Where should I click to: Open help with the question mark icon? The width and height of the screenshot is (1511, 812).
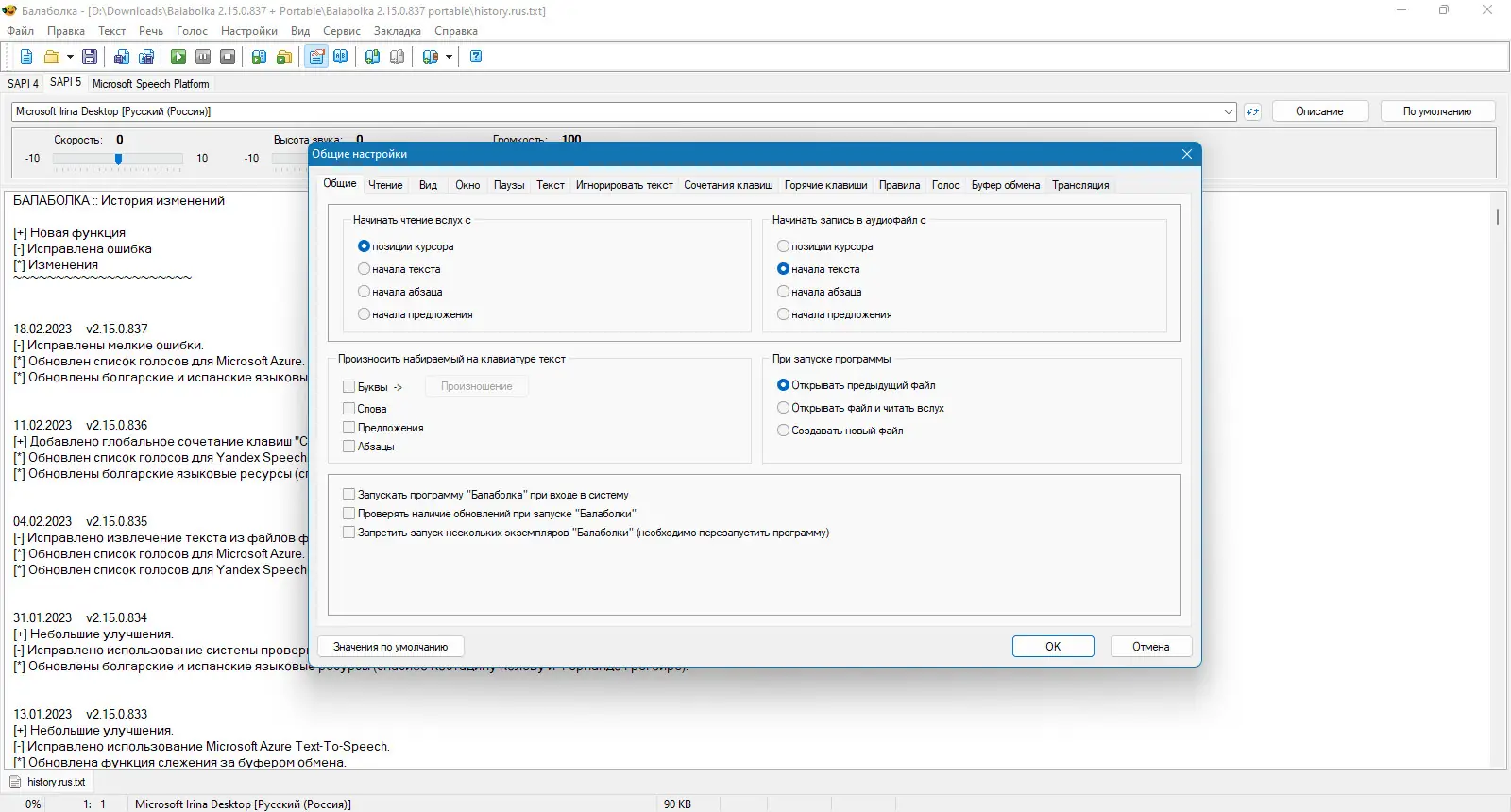pos(476,57)
